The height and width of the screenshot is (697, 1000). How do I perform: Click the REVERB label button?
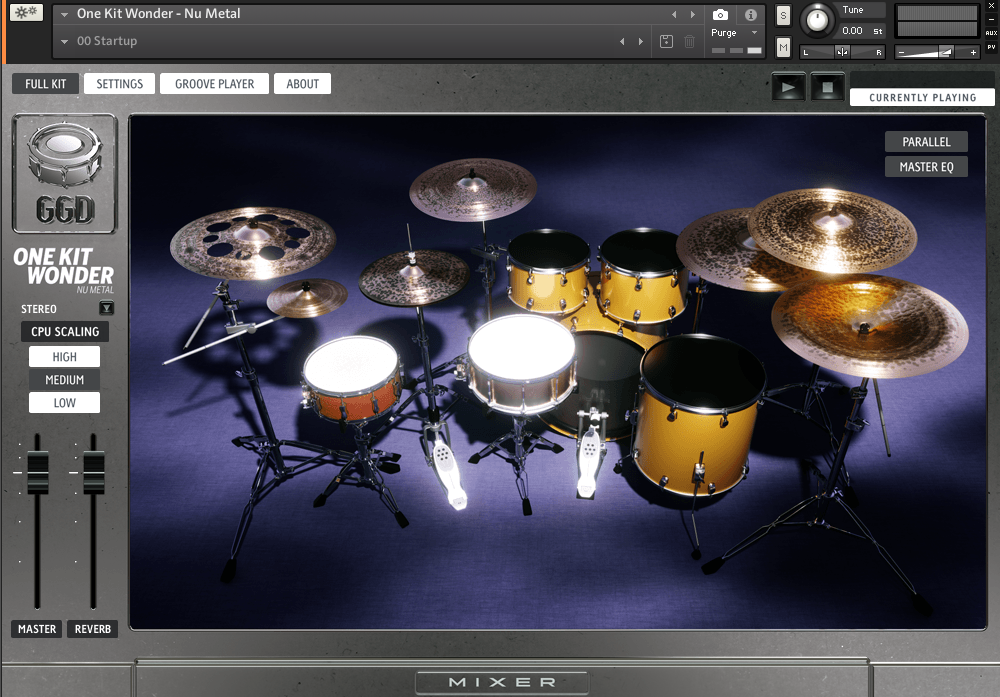coord(93,629)
